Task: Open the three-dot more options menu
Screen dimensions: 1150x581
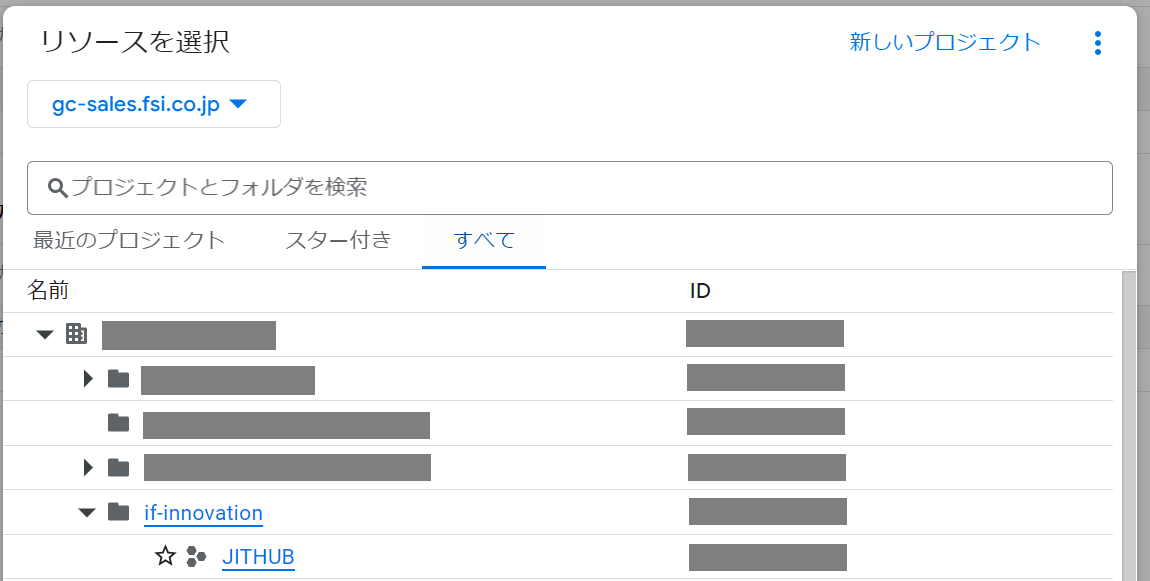Action: tap(1098, 43)
